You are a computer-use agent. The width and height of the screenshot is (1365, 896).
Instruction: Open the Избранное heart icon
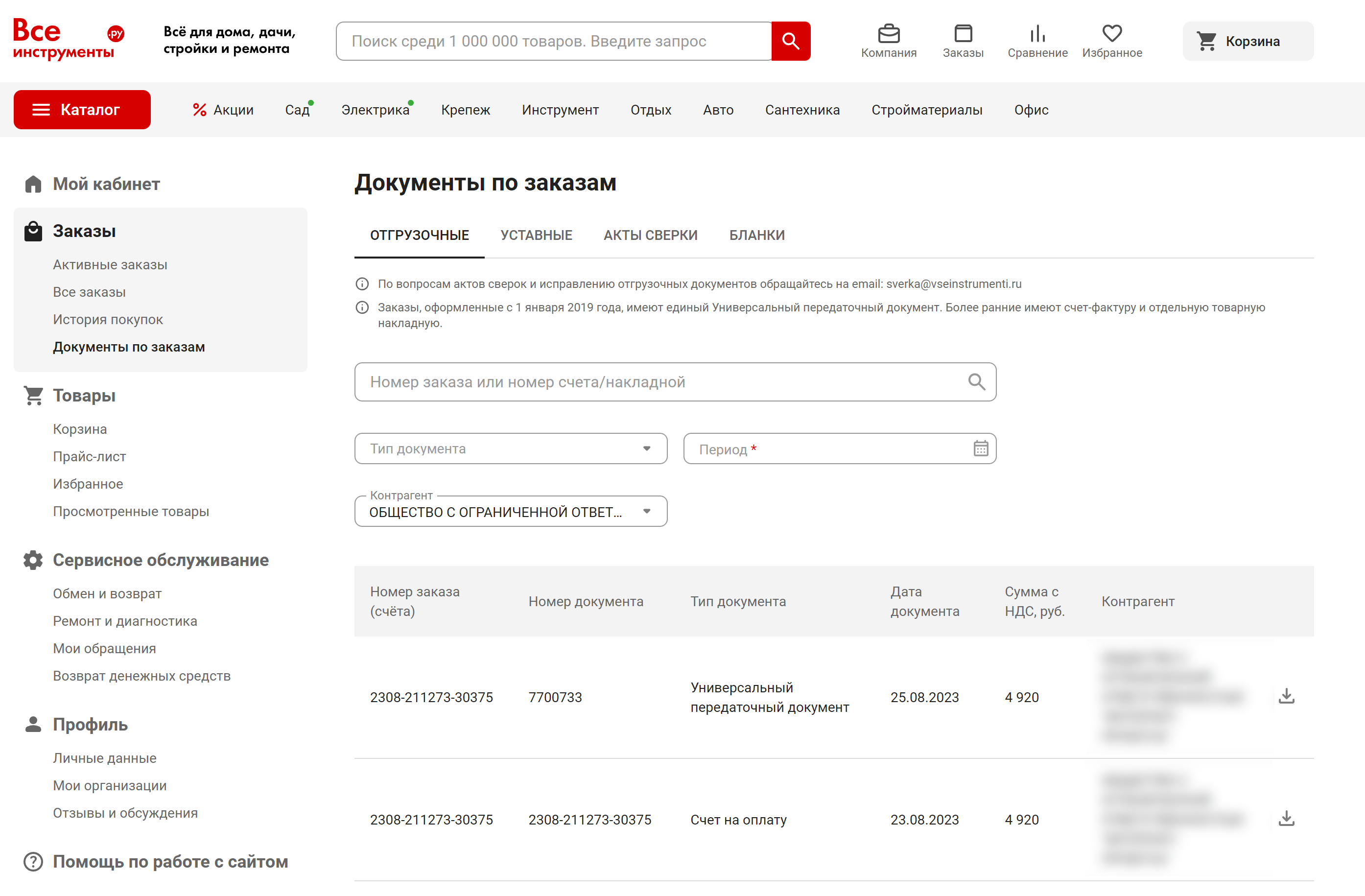pyautogui.click(x=1111, y=34)
